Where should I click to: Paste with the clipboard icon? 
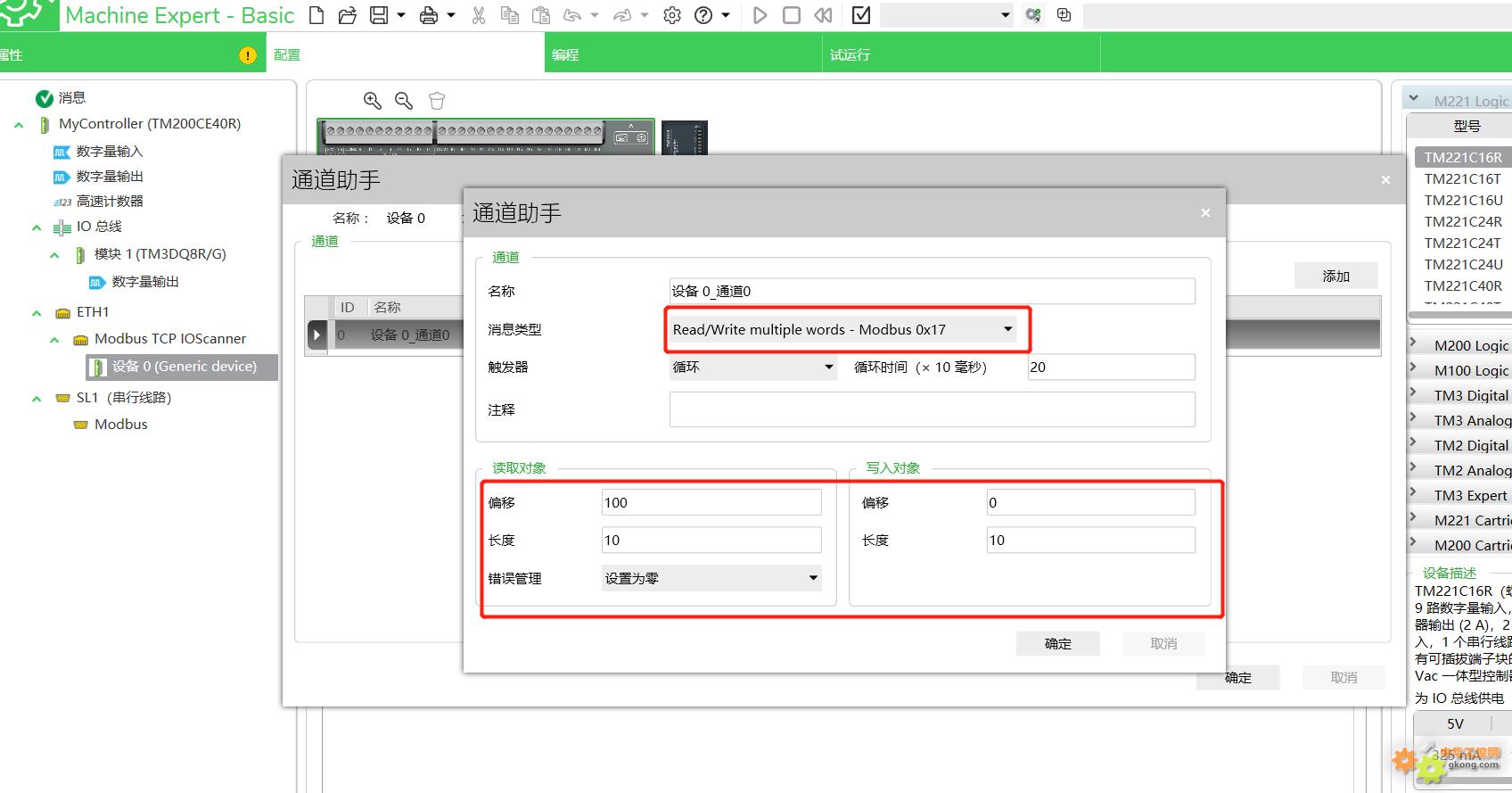click(x=540, y=15)
